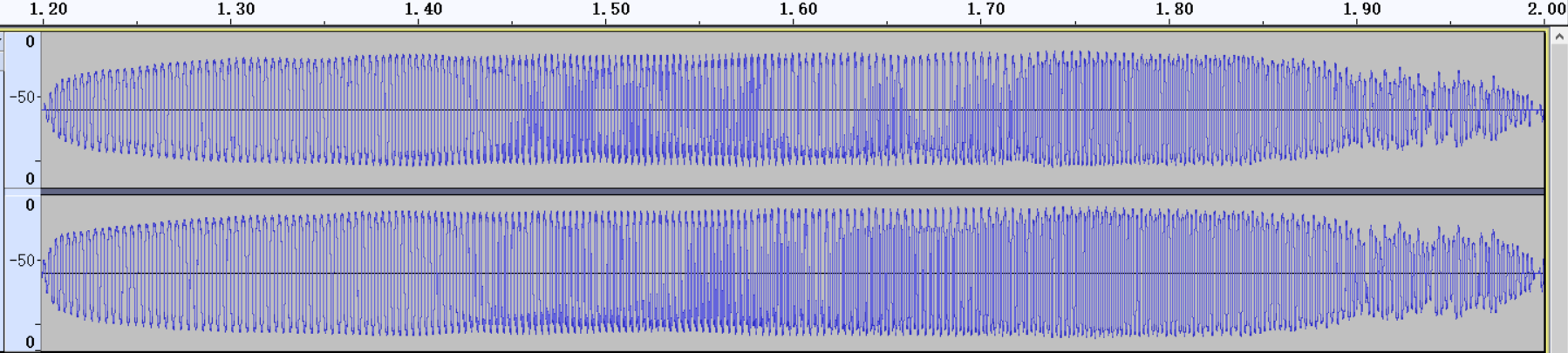Click the 1.90 mark on the timeline ruler

pos(1361,9)
